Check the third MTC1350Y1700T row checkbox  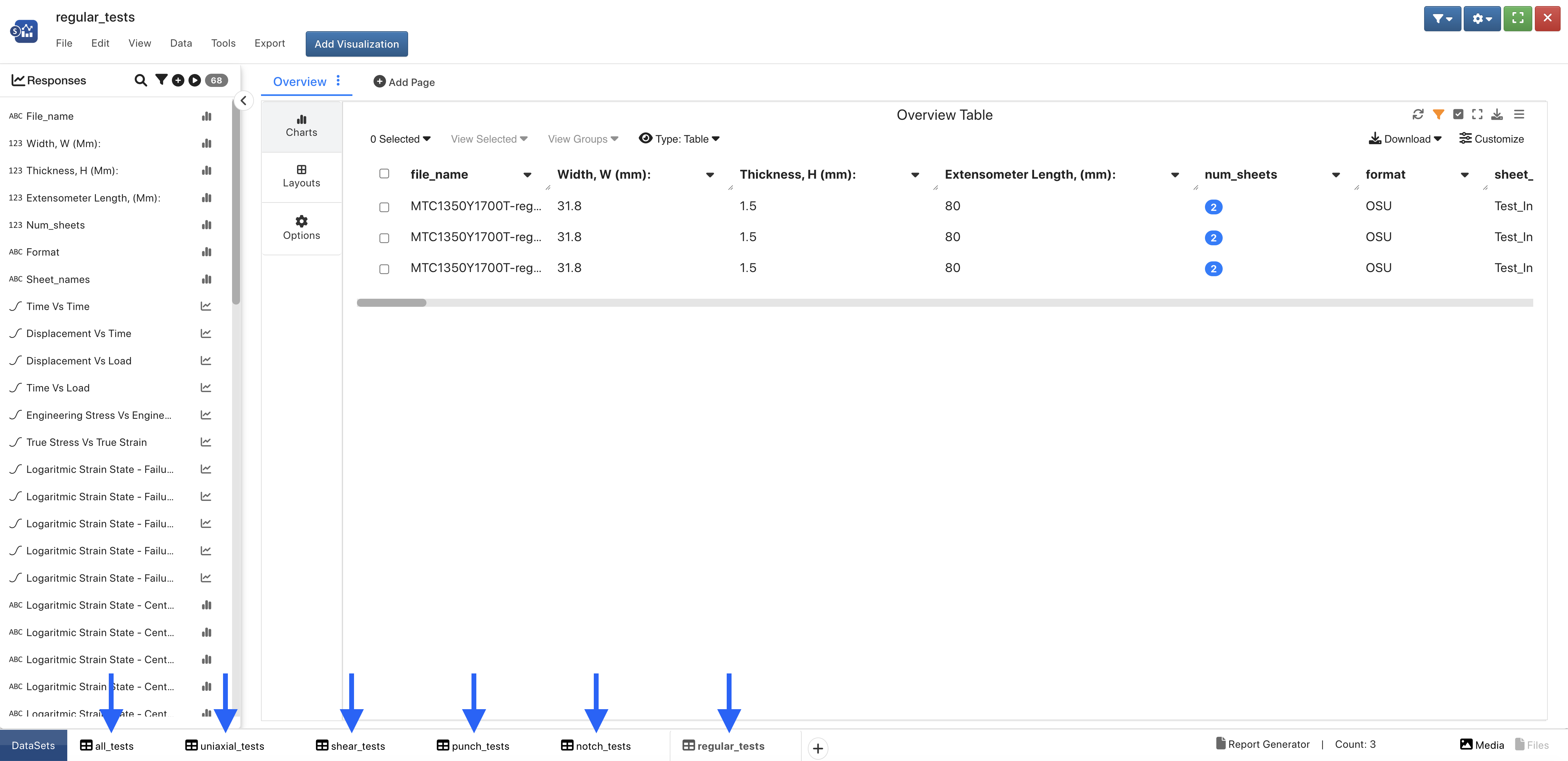tap(384, 269)
